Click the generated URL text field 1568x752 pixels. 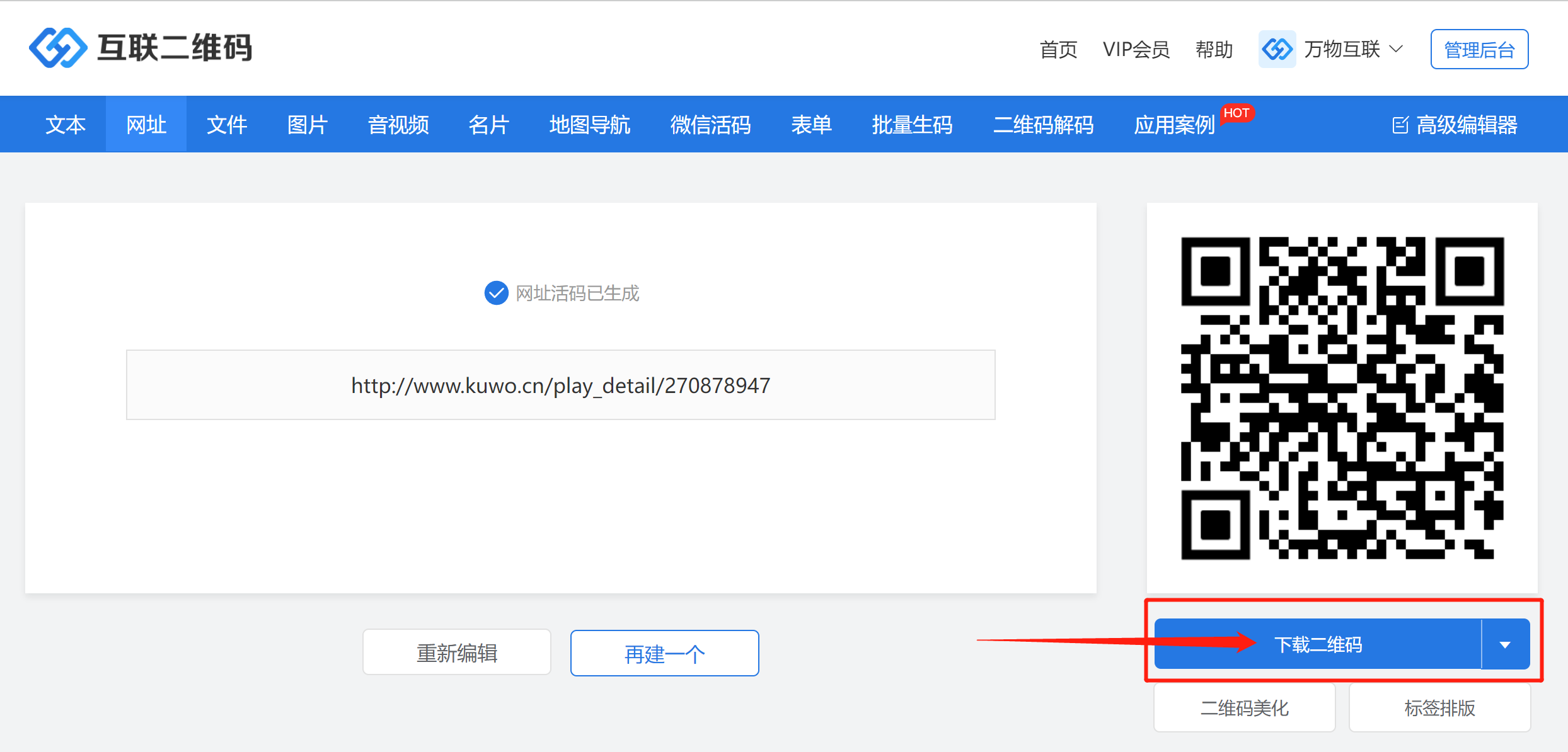[561, 385]
